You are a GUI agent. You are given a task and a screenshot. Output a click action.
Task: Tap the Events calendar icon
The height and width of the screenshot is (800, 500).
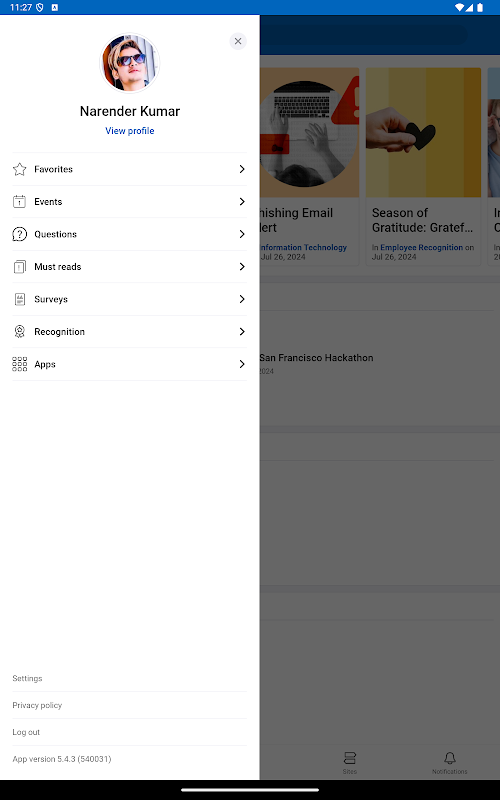click(x=19, y=202)
